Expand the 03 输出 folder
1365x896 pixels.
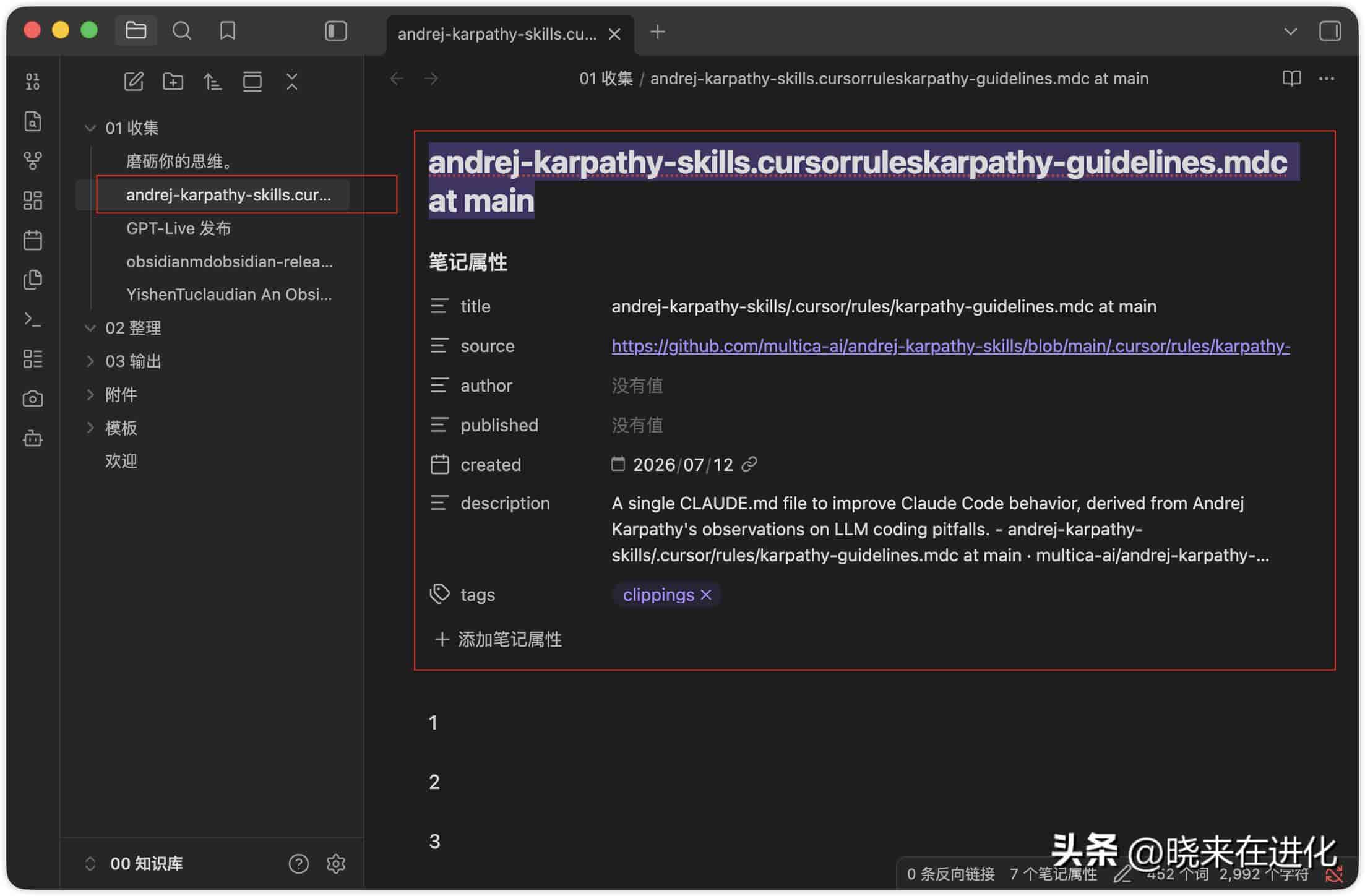[90, 361]
